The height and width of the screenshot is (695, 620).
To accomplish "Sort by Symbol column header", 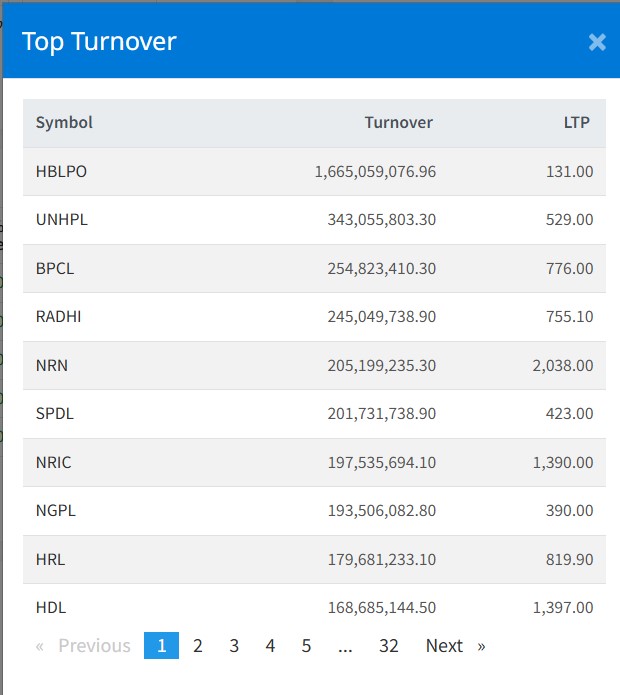I will (64, 123).
